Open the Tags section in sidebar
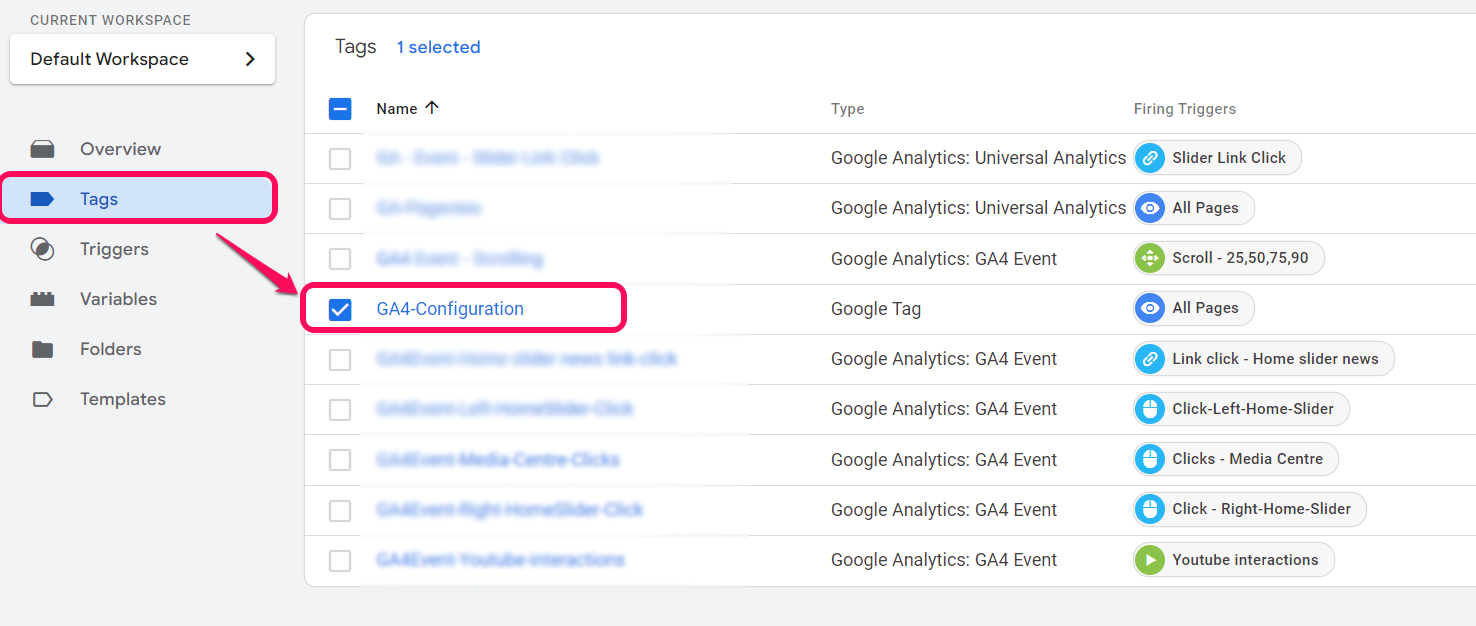The width and height of the screenshot is (1476, 626). (x=99, y=199)
